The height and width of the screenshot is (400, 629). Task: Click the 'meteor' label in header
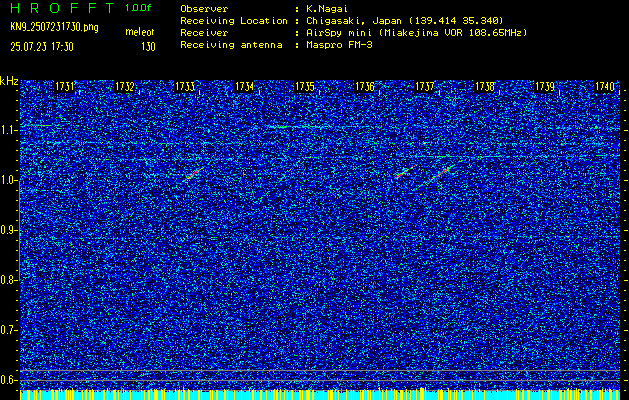pos(140,32)
